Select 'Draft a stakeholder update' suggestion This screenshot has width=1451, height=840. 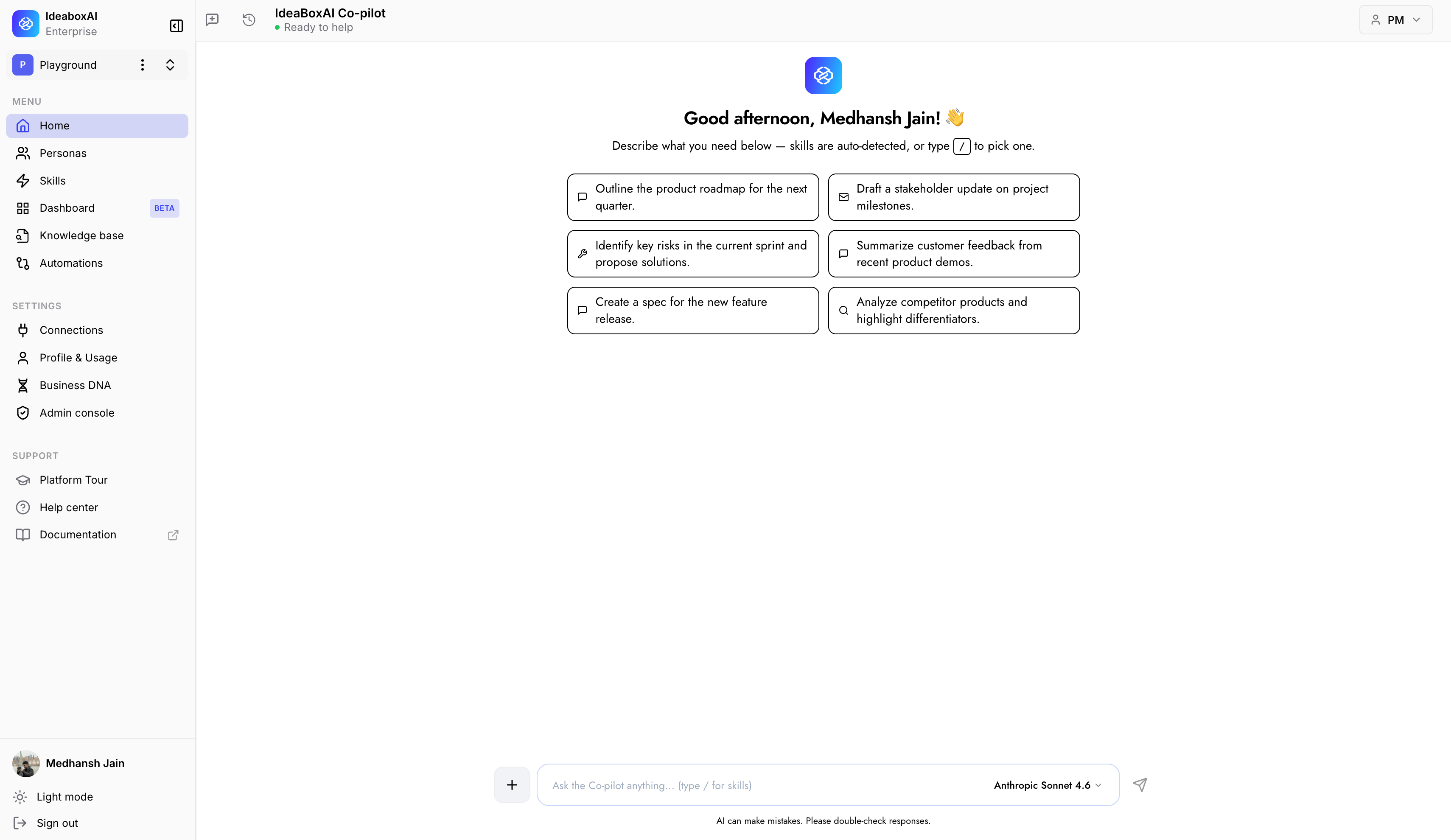(953, 197)
